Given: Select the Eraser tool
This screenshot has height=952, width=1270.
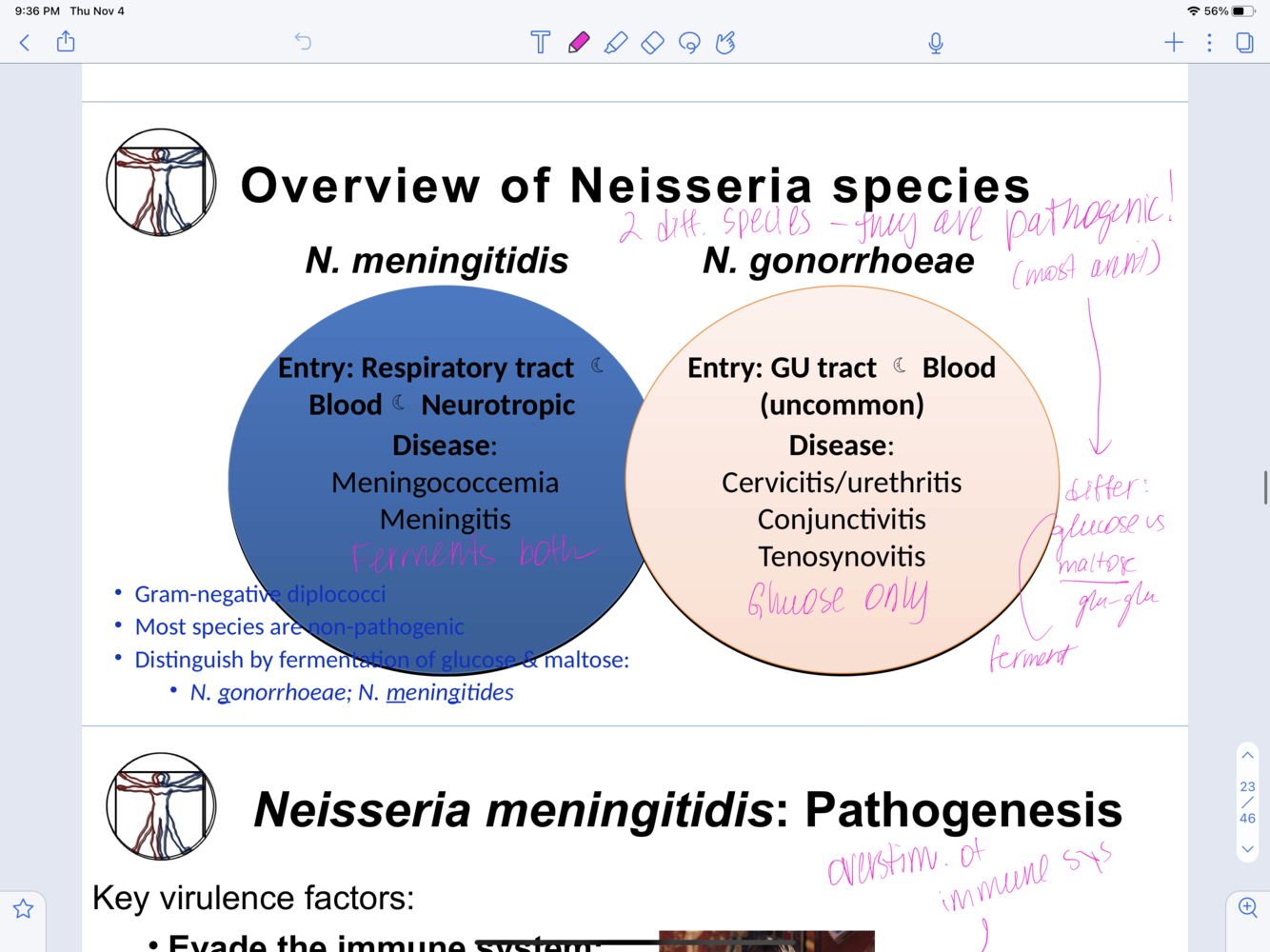Looking at the screenshot, I should click(652, 43).
